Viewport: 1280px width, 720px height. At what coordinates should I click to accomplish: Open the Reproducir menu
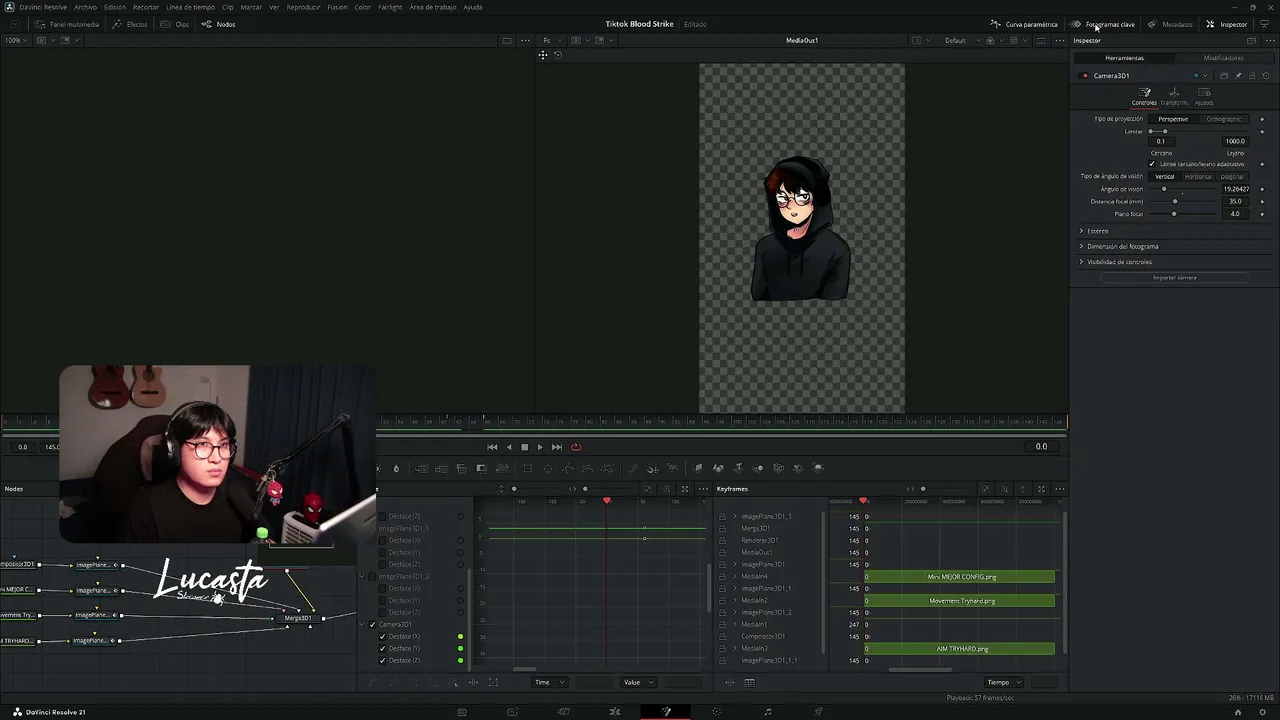point(303,7)
